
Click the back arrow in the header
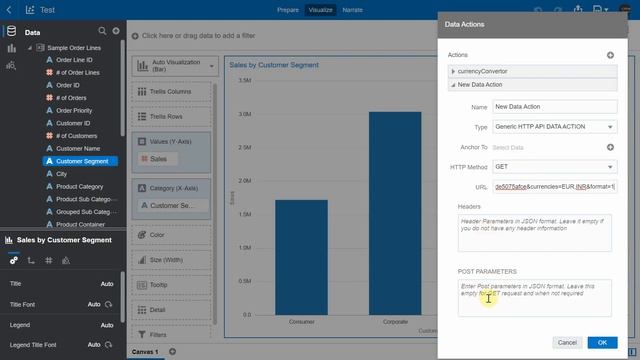point(9,10)
